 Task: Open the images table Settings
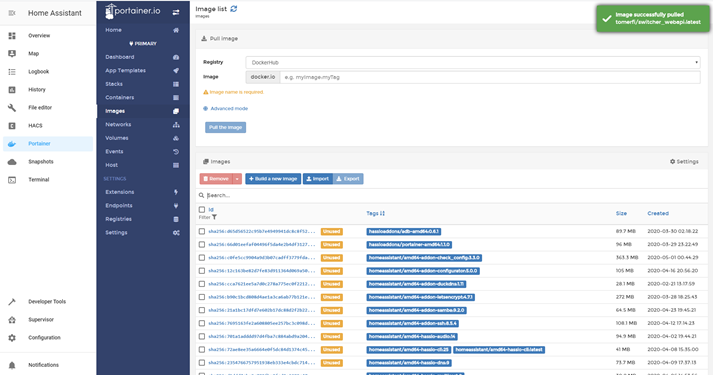click(684, 162)
